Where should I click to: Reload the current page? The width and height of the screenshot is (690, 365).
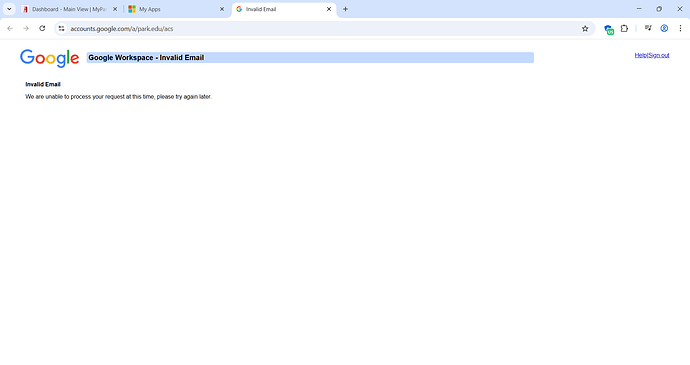click(42, 29)
